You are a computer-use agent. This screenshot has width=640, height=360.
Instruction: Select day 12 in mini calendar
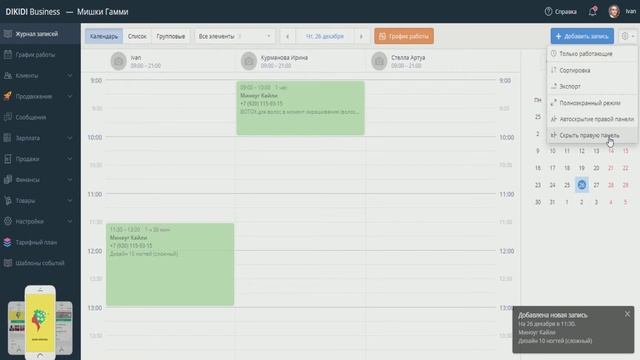point(582,151)
